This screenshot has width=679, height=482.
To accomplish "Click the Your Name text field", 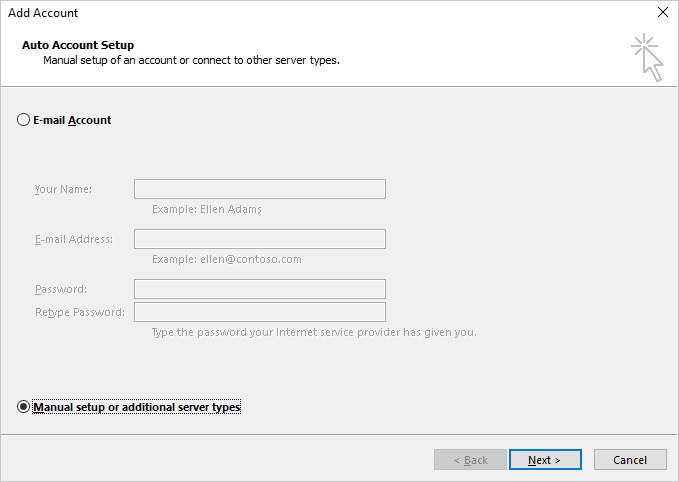I will point(260,189).
